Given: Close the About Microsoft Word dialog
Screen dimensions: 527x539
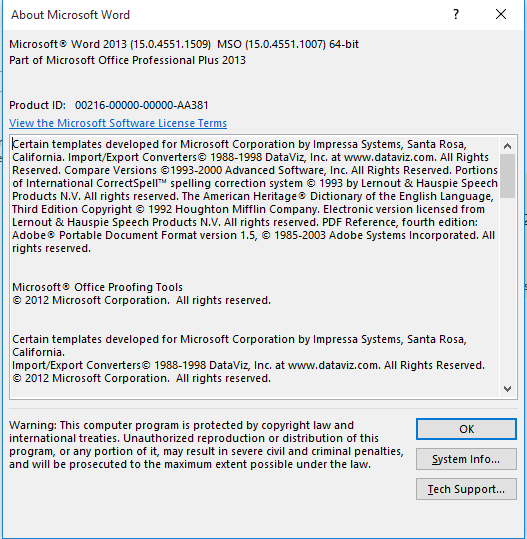Looking at the screenshot, I should click(501, 14).
